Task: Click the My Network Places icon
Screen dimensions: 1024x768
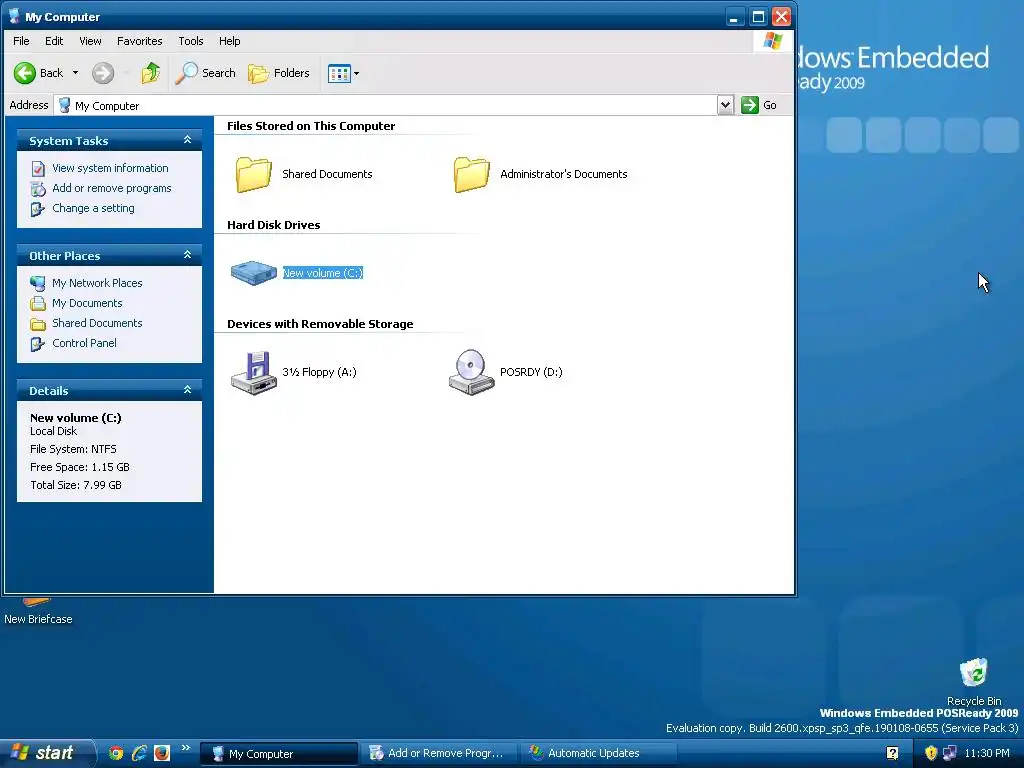Action: point(38,283)
